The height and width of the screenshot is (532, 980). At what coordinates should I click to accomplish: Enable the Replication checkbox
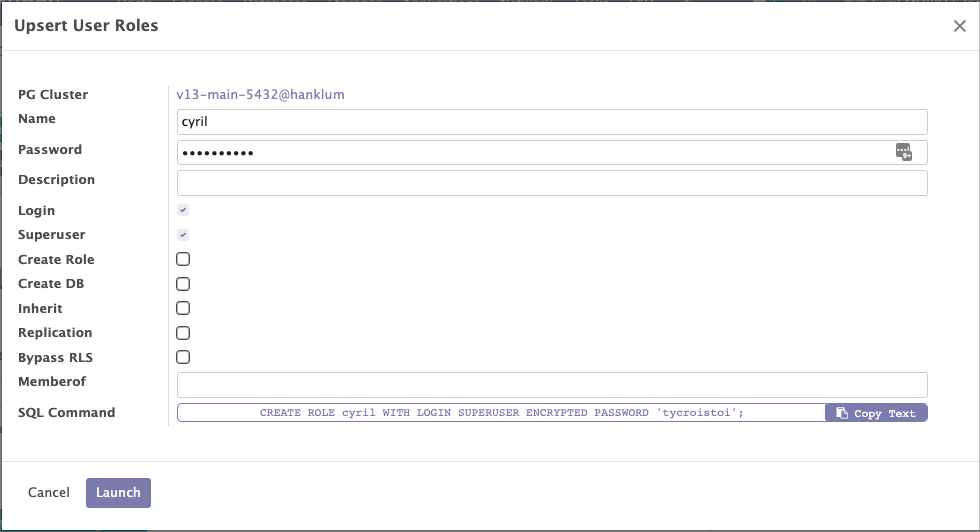pyautogui.click(x=183, y=333)
